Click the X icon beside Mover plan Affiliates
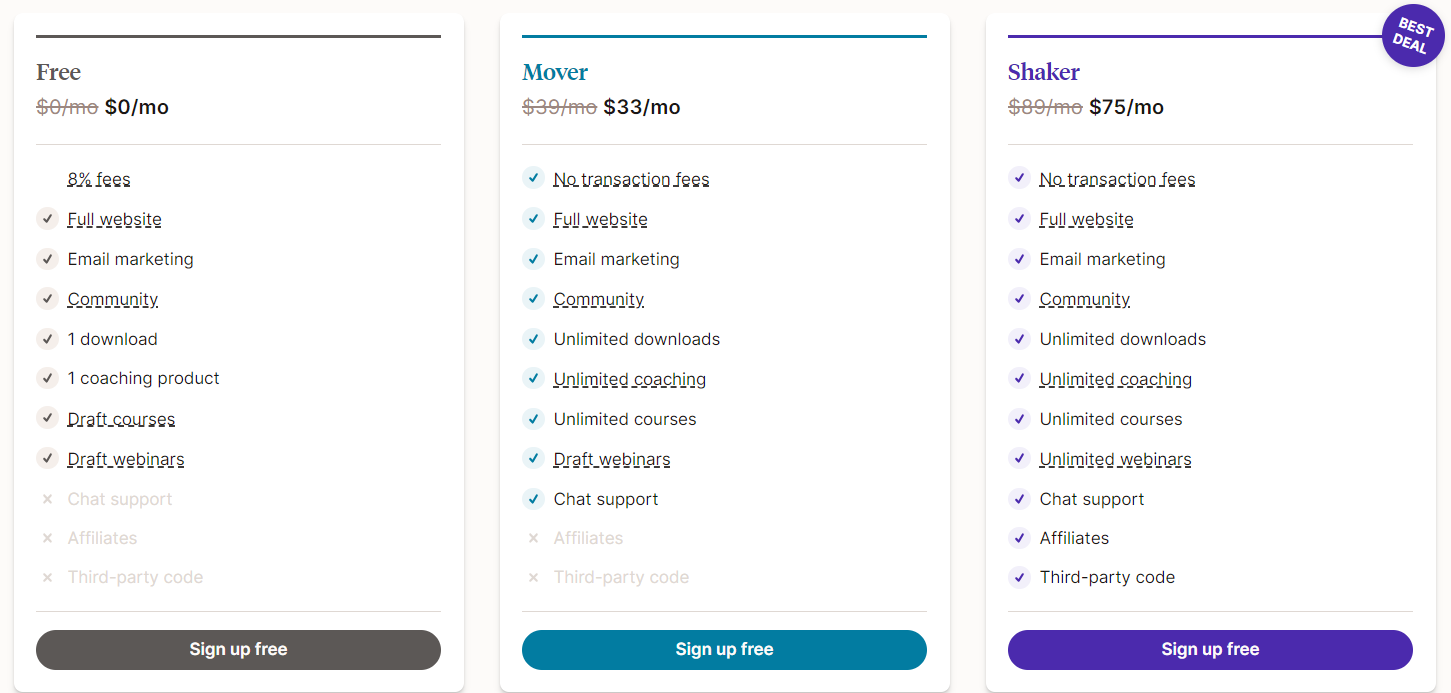Screen dimensions: 1451x693 point(533,538)
